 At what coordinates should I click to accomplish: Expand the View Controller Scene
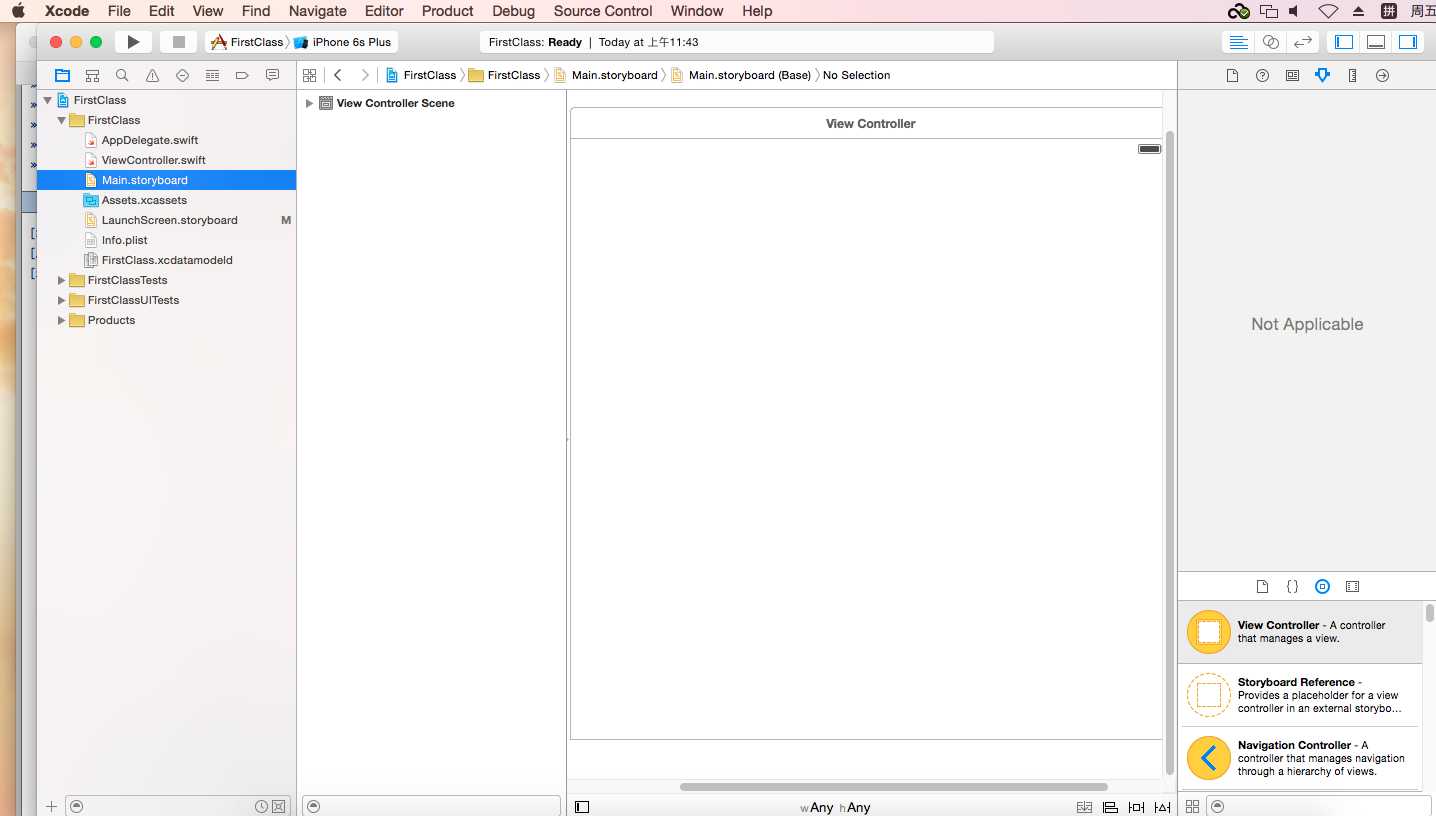[x=310, y=103]
